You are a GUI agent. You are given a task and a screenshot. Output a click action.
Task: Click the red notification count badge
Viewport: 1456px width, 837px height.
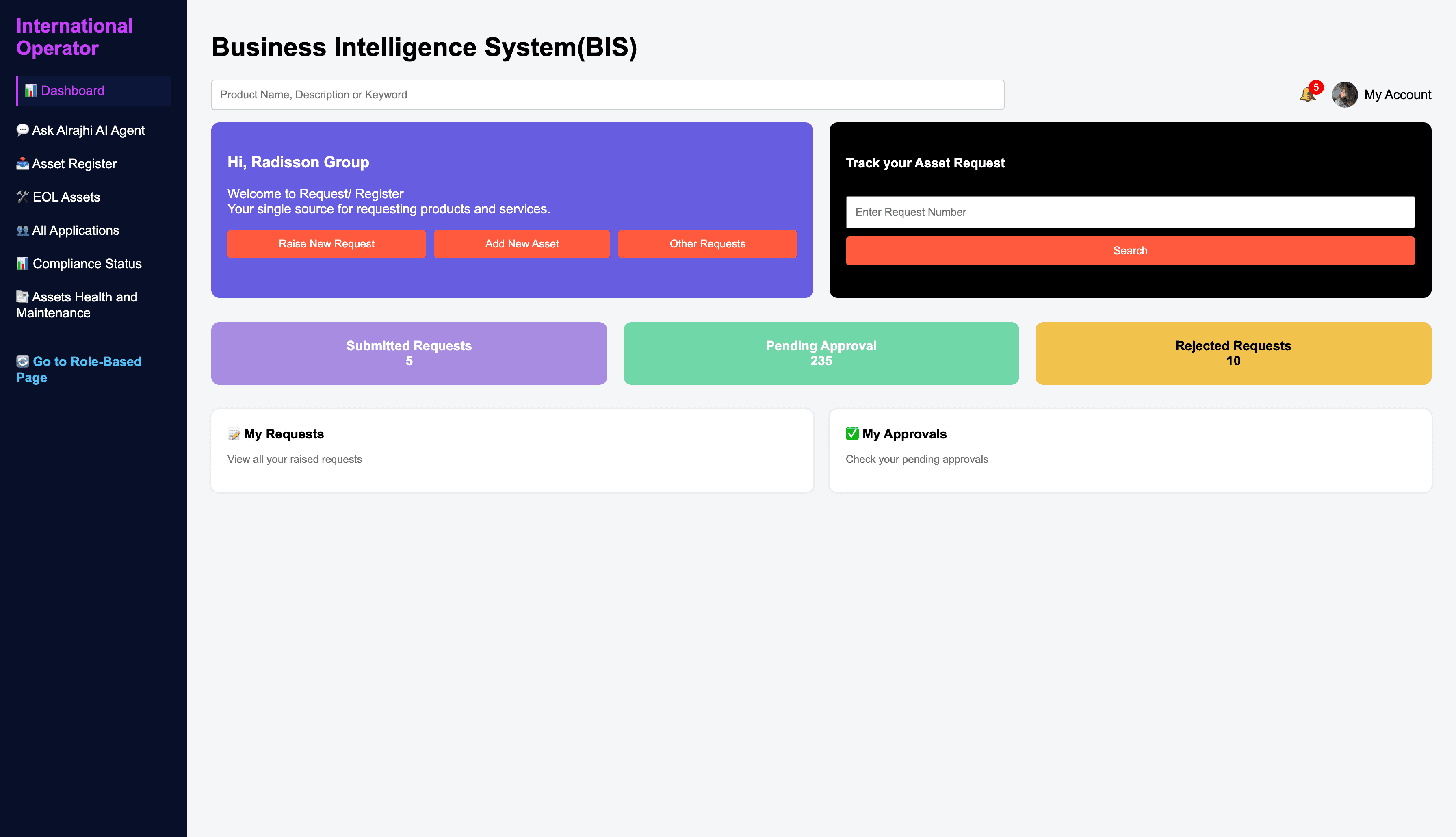click(x=1316, y=87)
